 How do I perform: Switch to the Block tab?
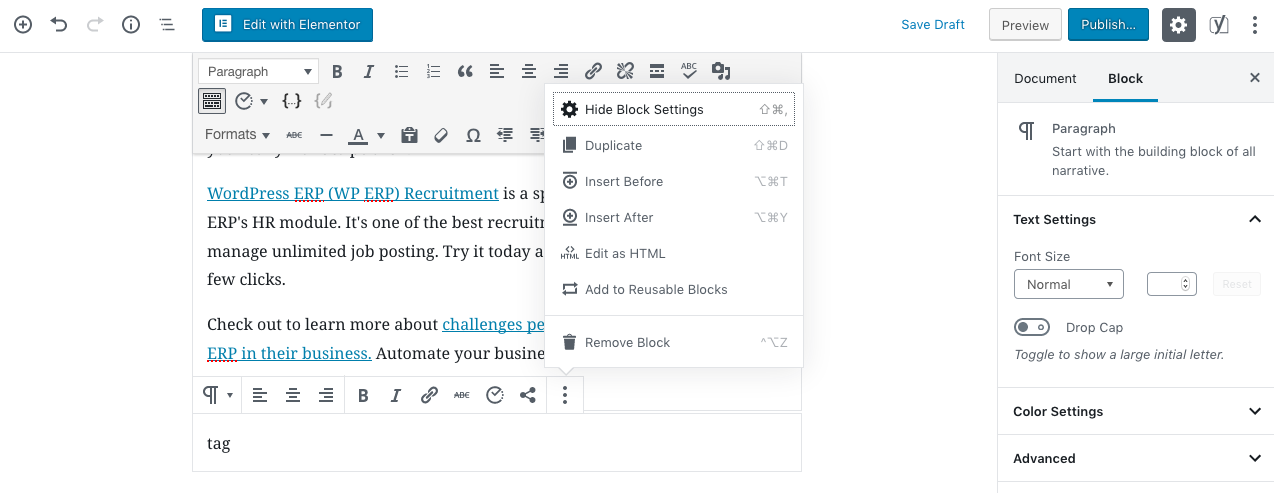click(1125, 78)
